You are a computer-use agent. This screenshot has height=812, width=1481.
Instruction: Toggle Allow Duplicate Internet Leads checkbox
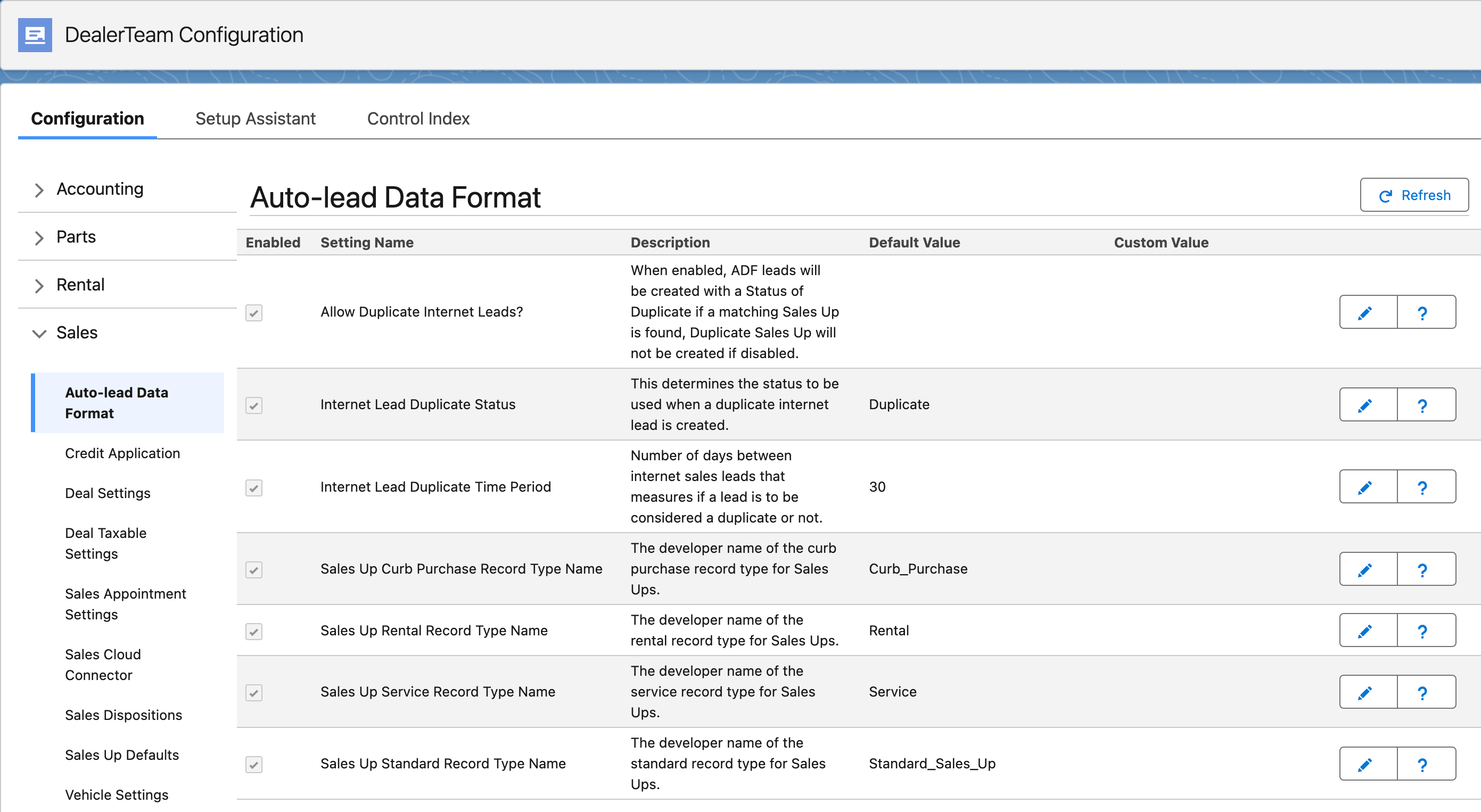pos(254,313)
